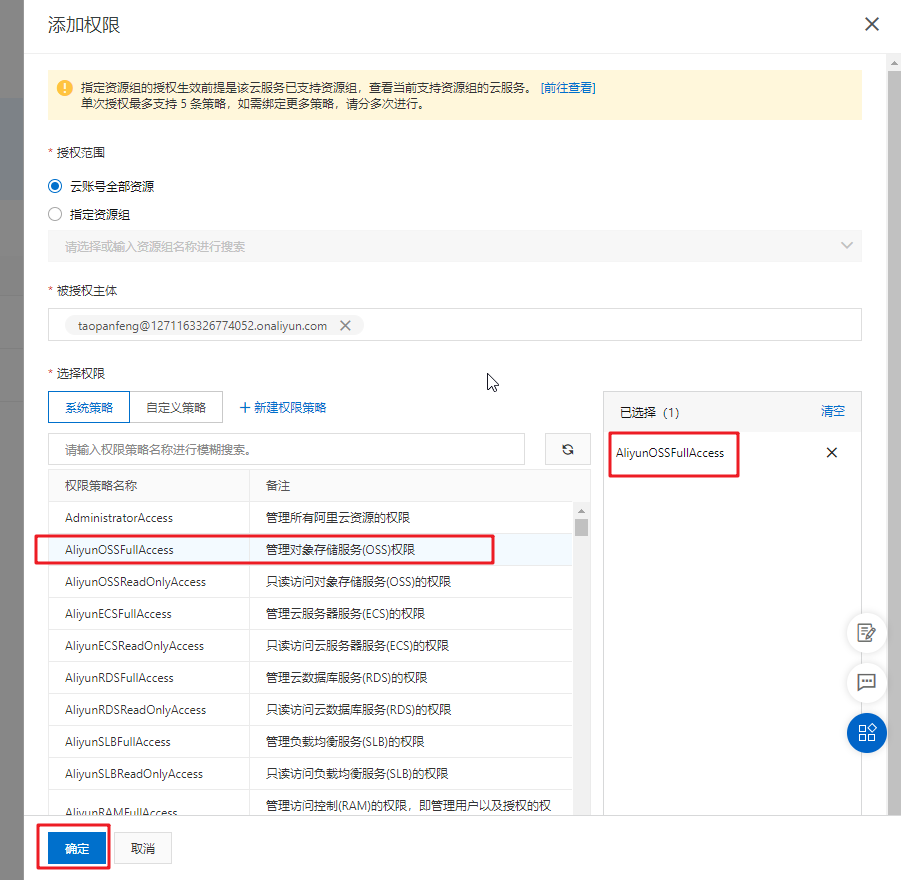Click 清空 to clear selections
The image size is (901, 880).
(833, 412)
